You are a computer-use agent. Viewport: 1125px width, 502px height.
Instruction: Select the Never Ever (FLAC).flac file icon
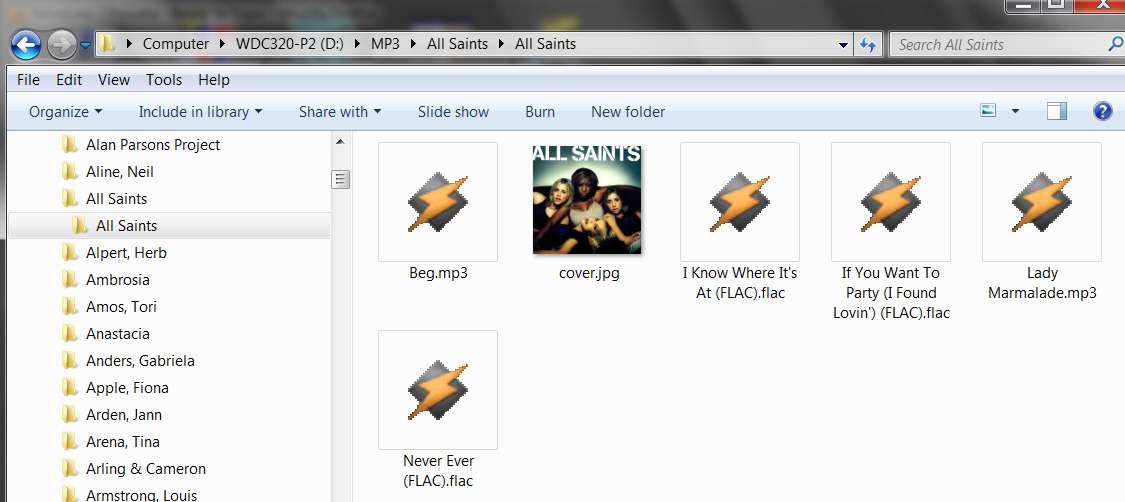pyautogui.click(x=438, y=390)
